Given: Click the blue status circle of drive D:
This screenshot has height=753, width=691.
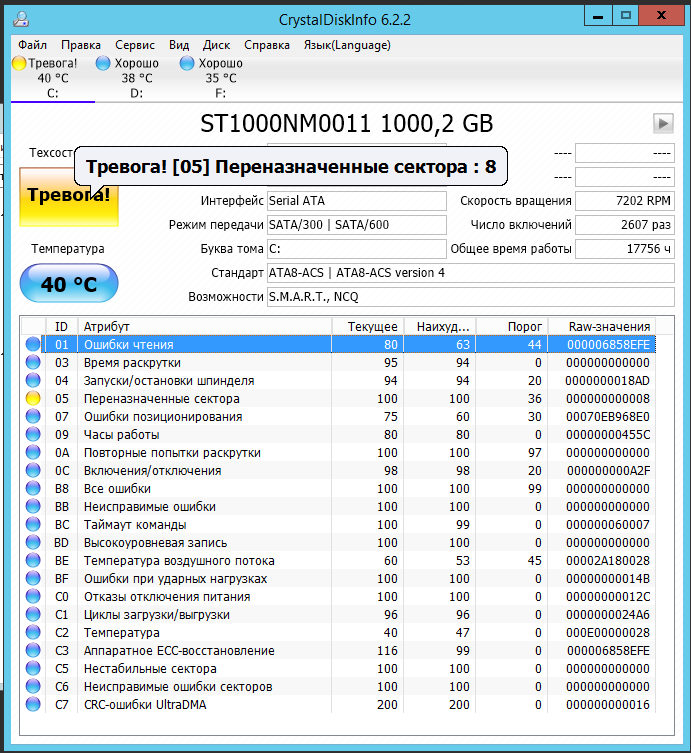Looking at the screenshot, I should click(103, 63).
